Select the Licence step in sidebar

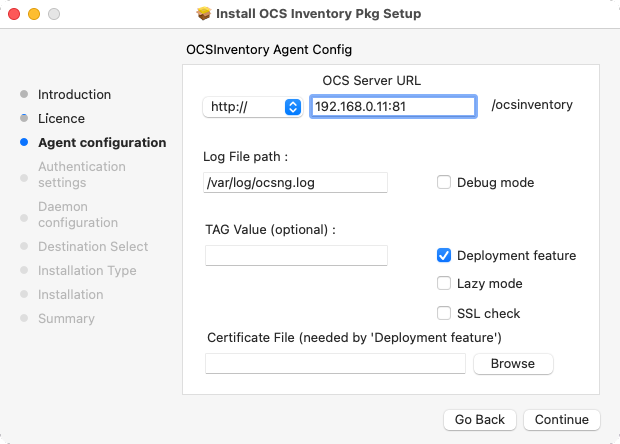[x=61, y=119]
